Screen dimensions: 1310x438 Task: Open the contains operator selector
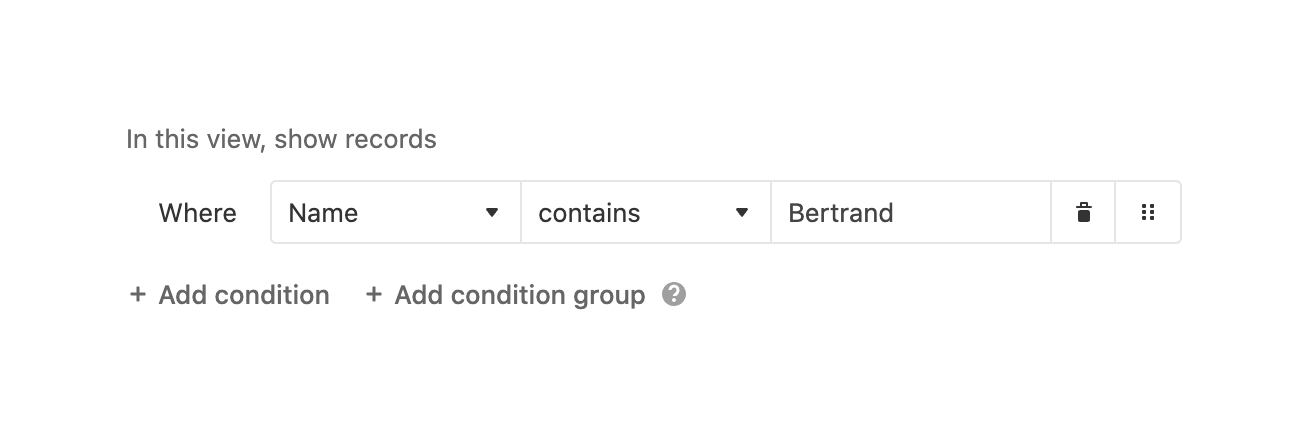pos(645,212)
